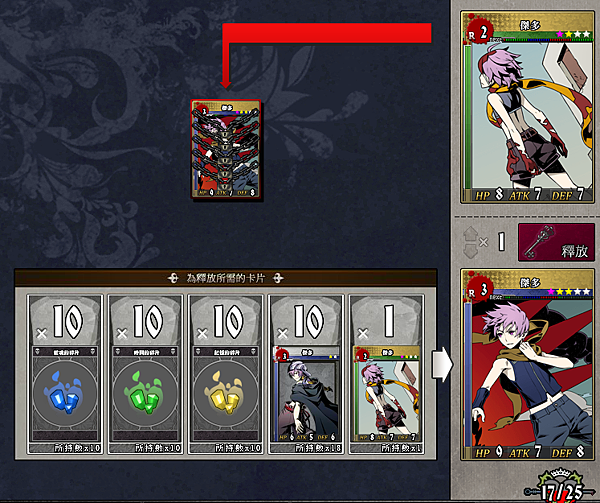The height and width of the screenshot is (503, 600).
Task: Click the red R 2 level badge on top card
Action: point(479,33)
